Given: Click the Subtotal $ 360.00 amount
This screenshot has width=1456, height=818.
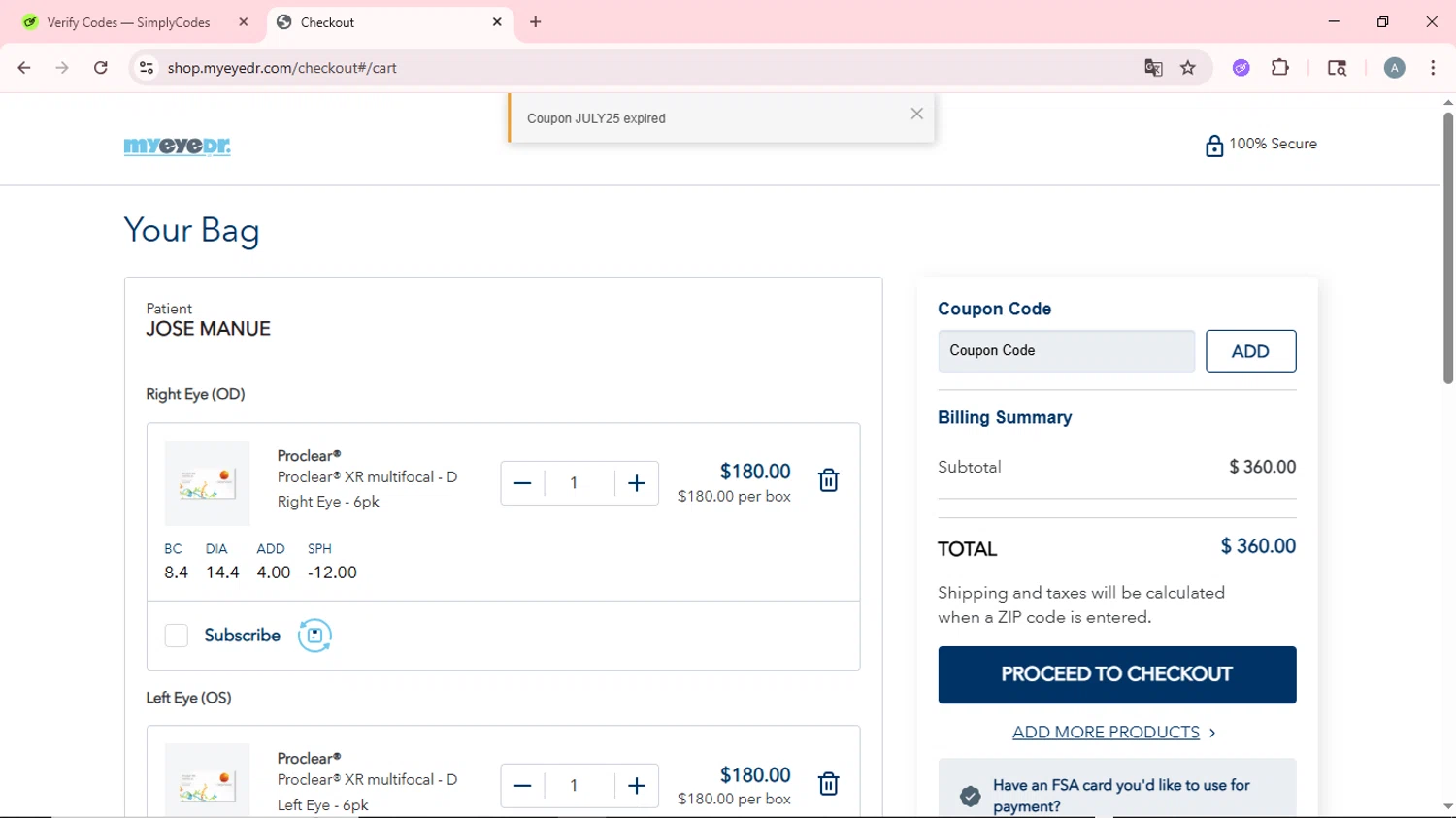Looking at the screenshot, I should point(1262,467).
